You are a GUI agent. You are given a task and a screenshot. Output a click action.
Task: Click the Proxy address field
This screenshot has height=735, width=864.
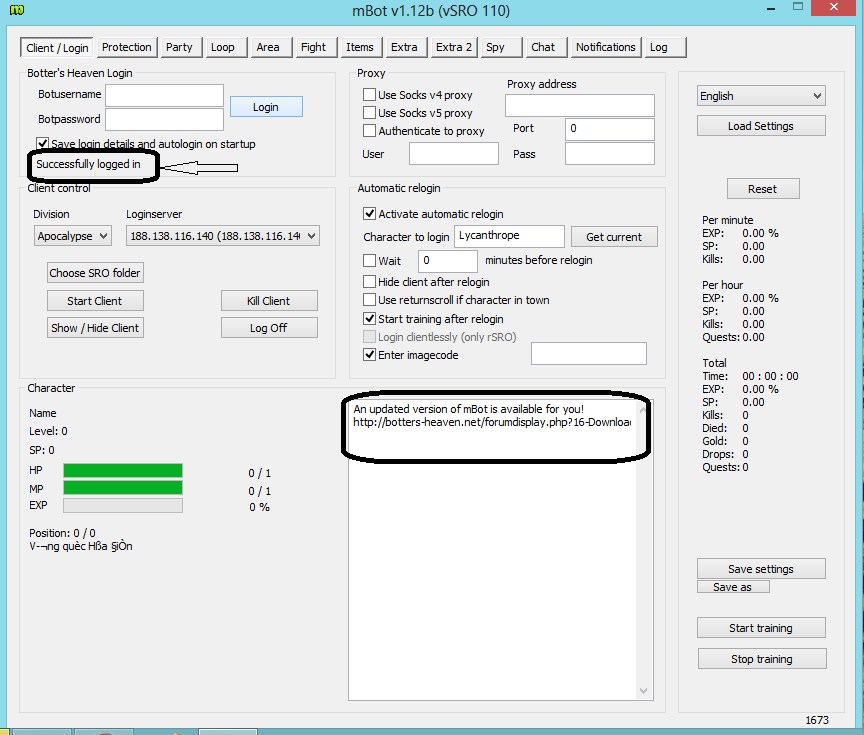pos(580,105)
